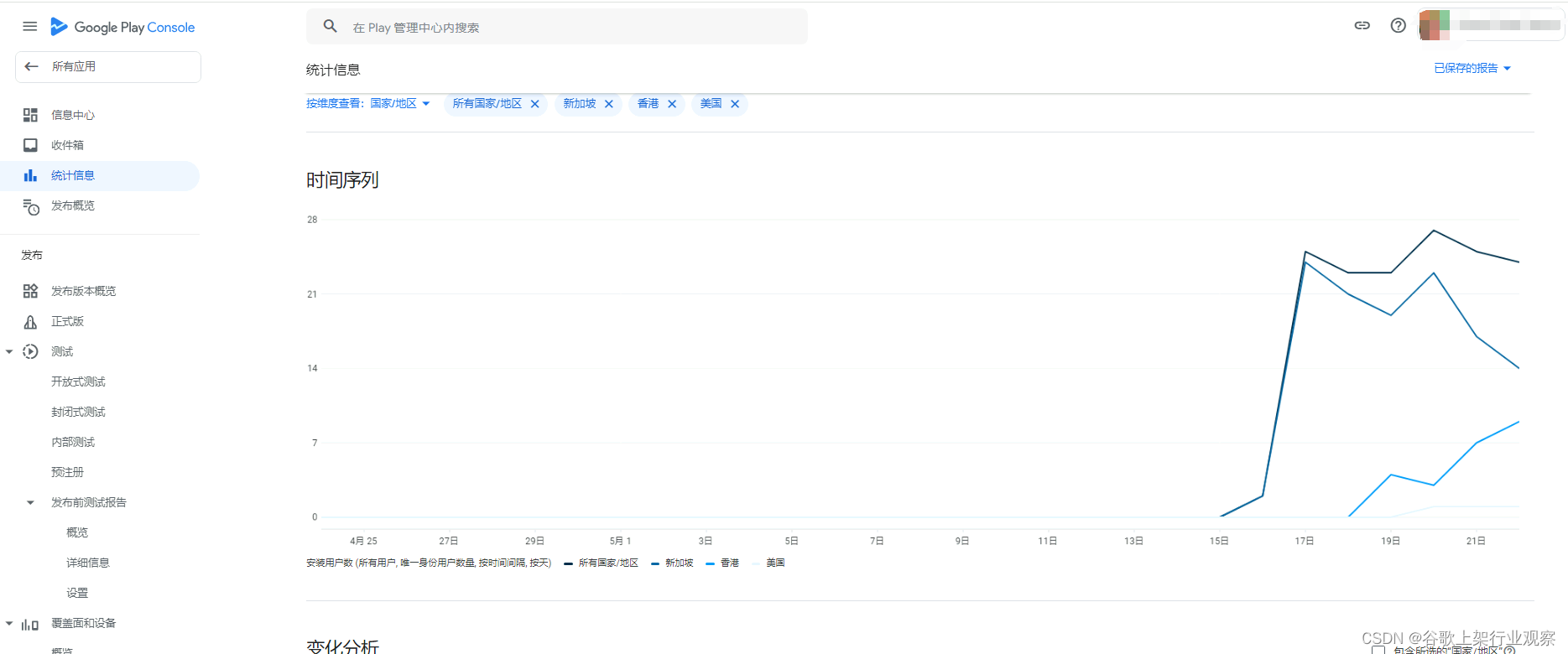The width and height of the screenshot is (1568, 654).
Task: Toggle 新加坡 series in chart legend
Action: tap(673, 563)
